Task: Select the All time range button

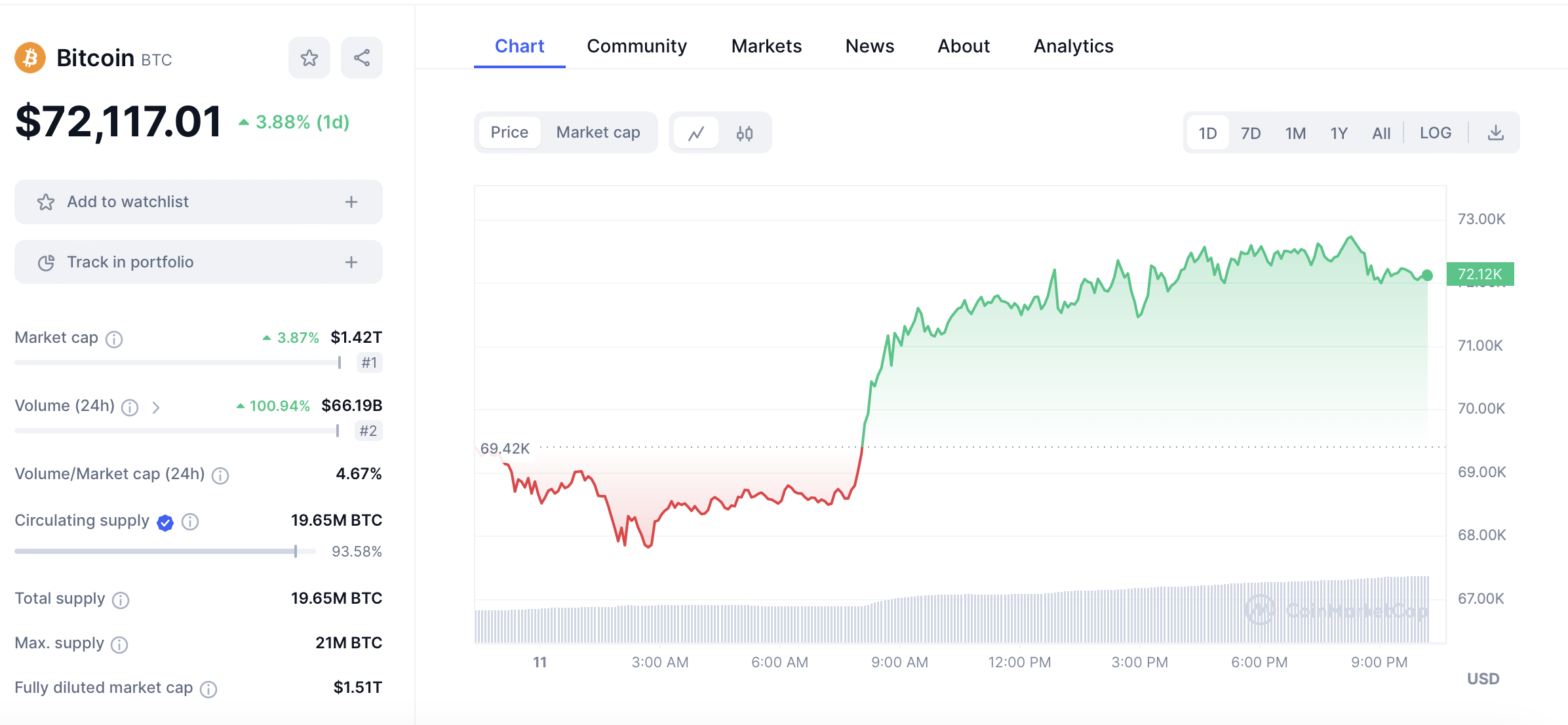Action: [x=1381, y=133]
